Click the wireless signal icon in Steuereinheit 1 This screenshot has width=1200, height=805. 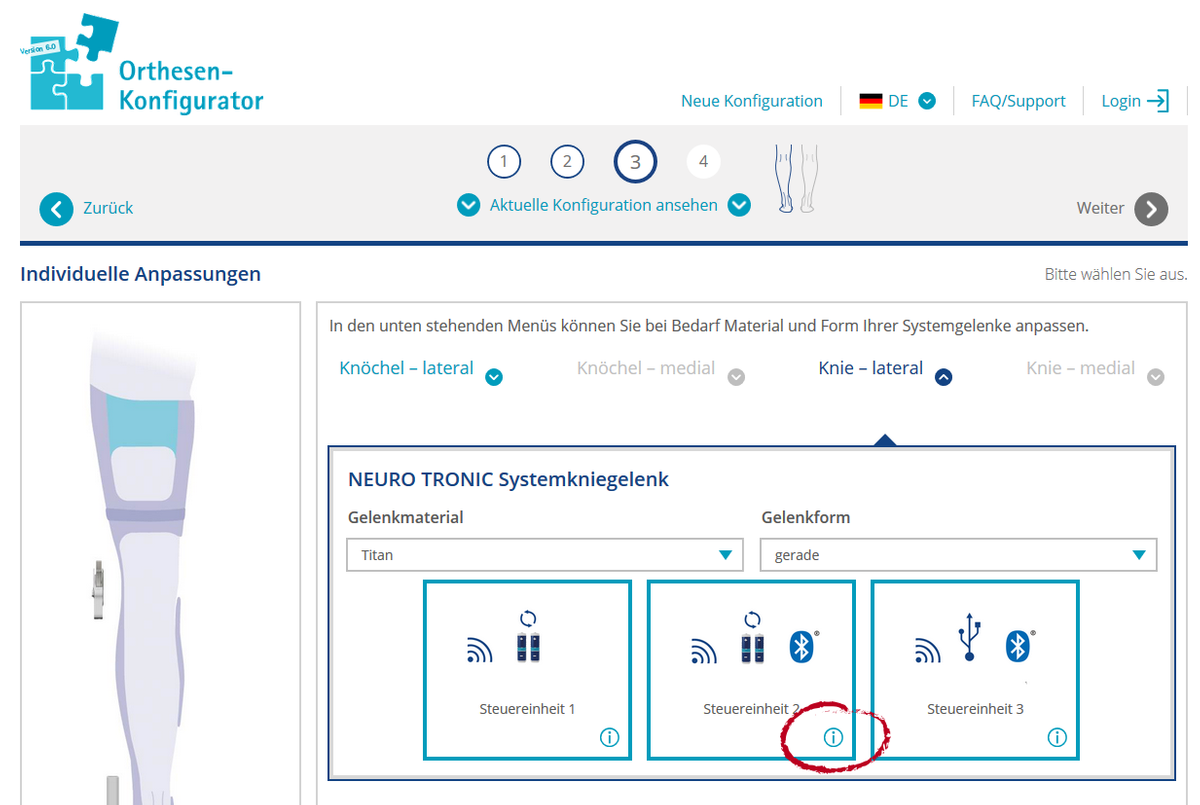pos(480,652)
